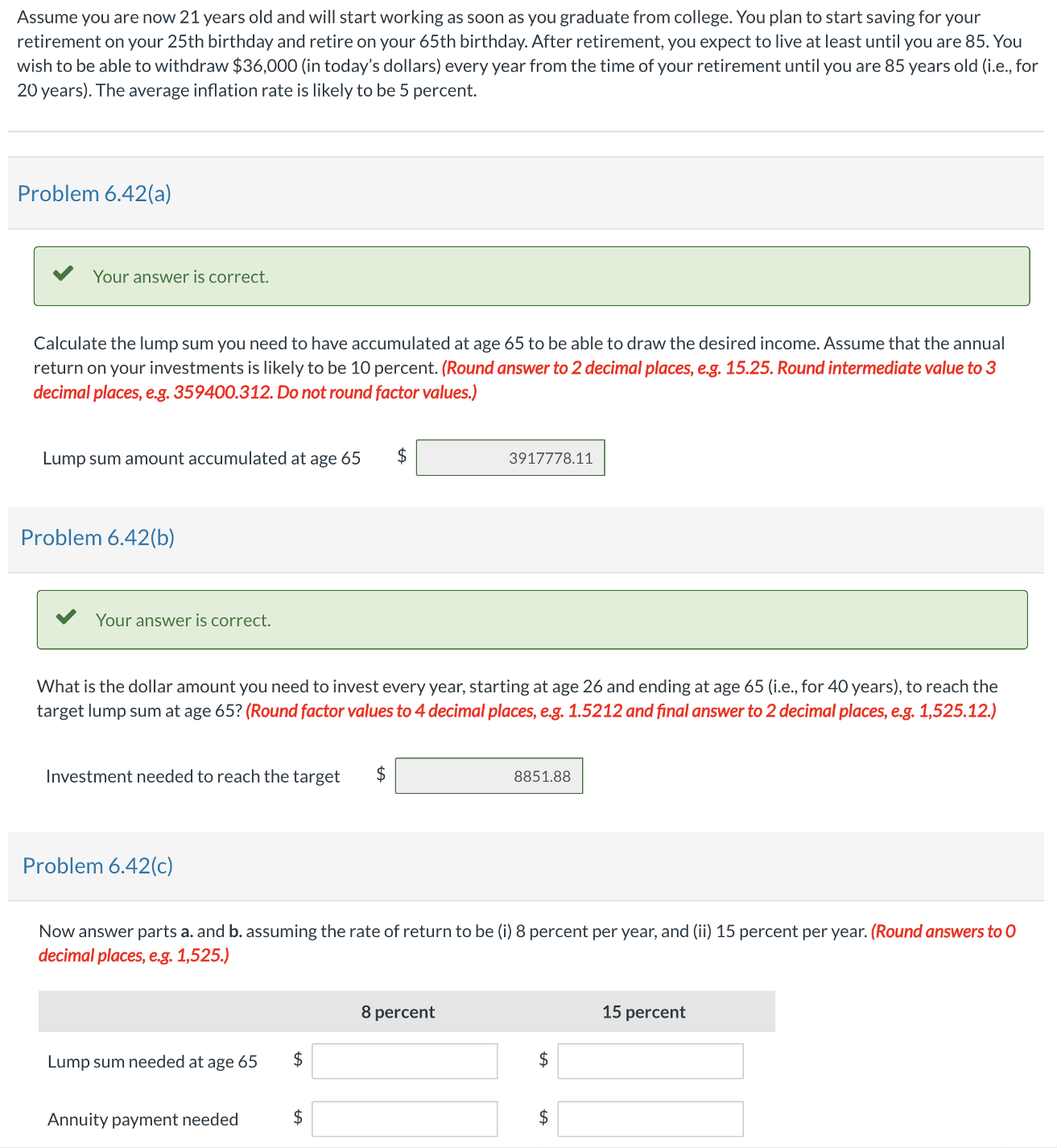Select the '8 percent' column header
Image resolution: width=1057 pixels, height=1148 pixels.
point(398,1011)
